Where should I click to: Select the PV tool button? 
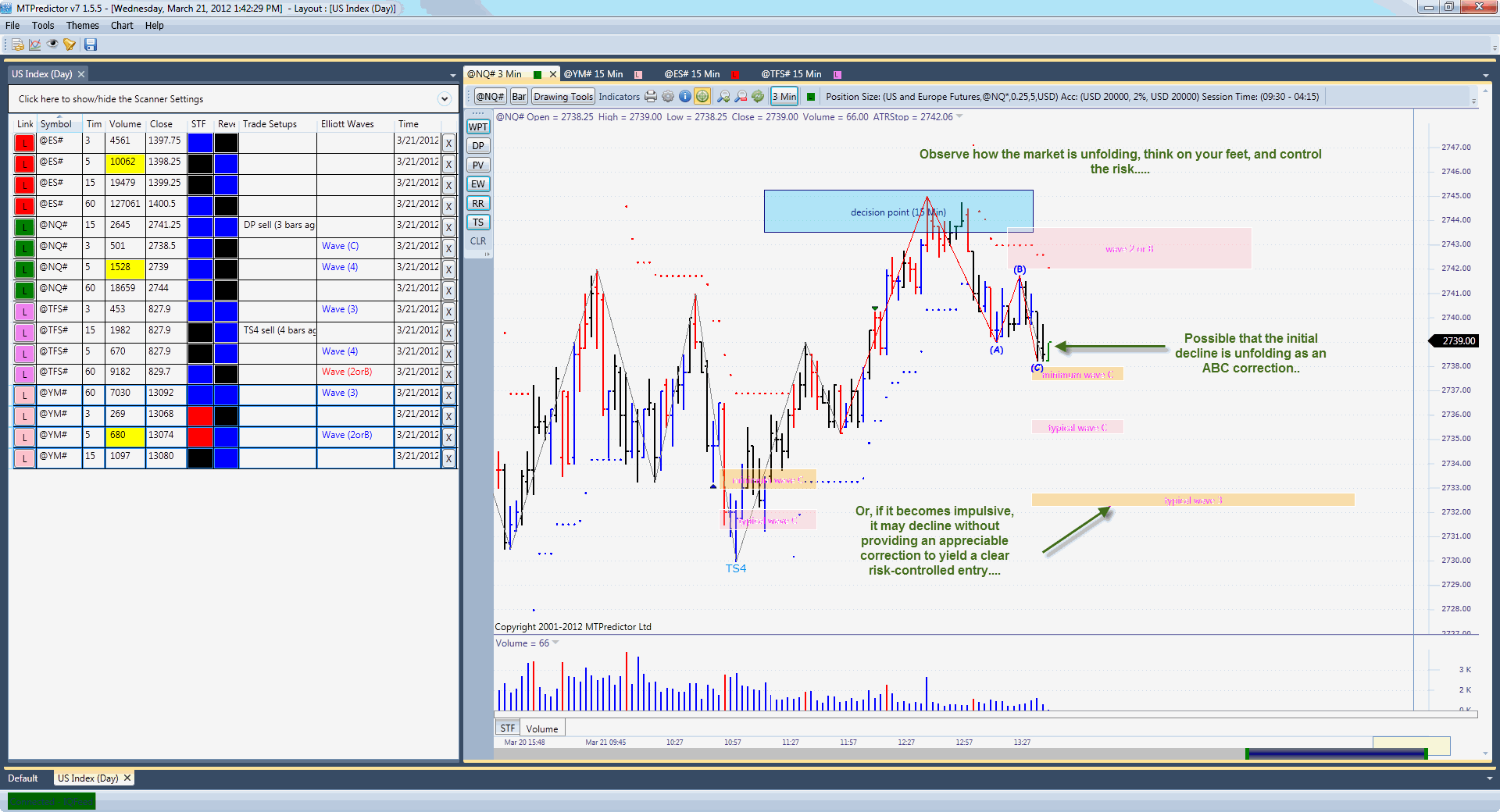pos(478,166)
